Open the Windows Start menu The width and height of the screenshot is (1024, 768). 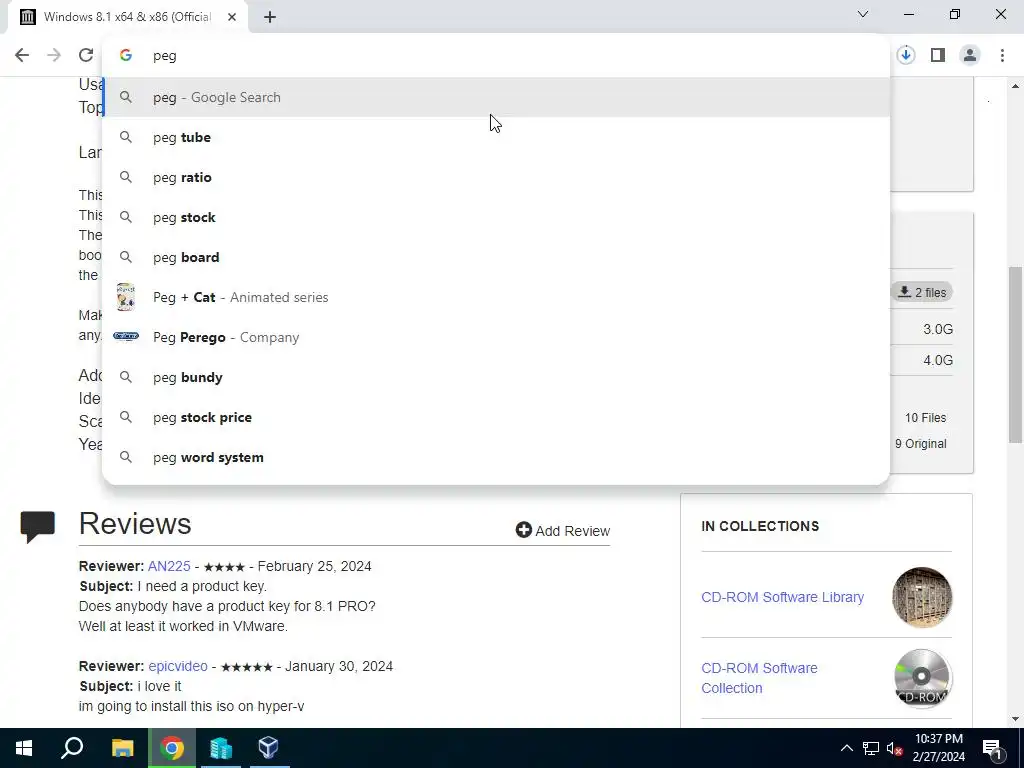point(24,748)
